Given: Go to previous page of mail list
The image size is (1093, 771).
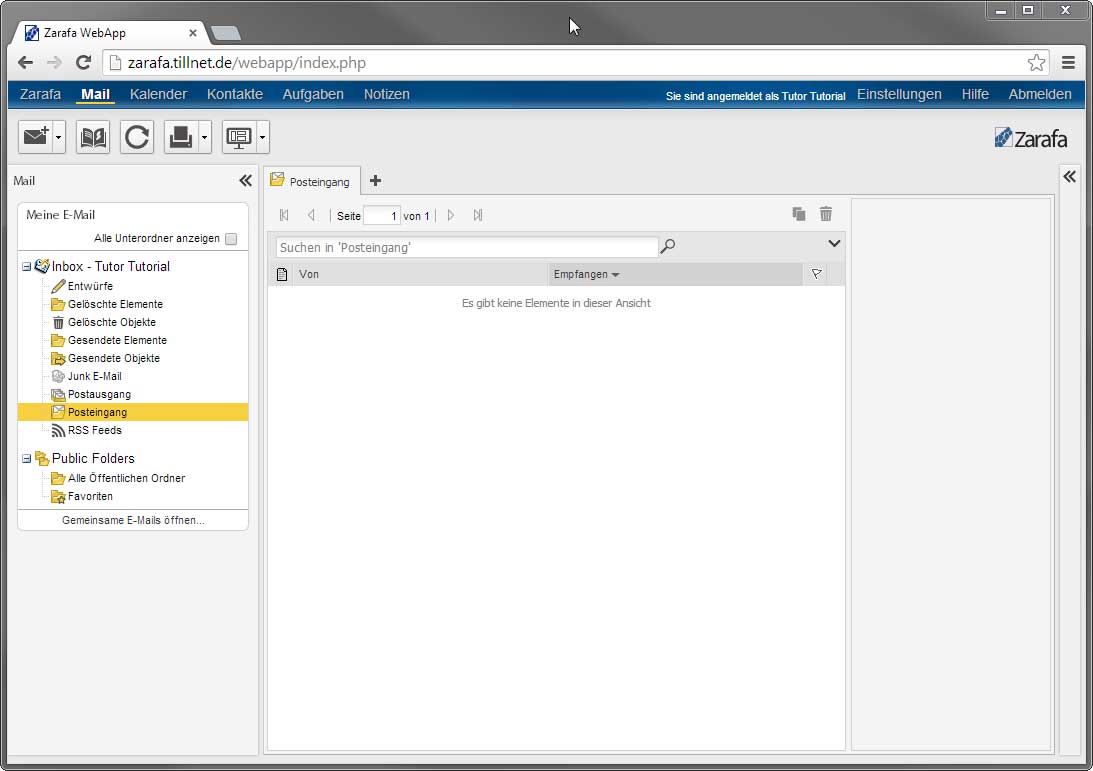Looking at the screenshot, I should coord(311,215).
